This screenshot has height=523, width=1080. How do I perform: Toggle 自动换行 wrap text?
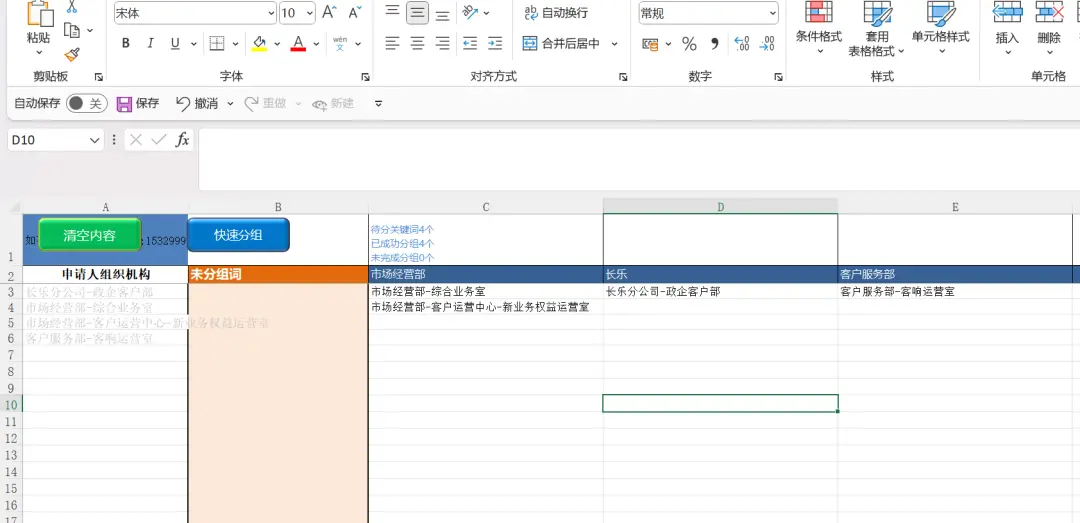(556, 12)
